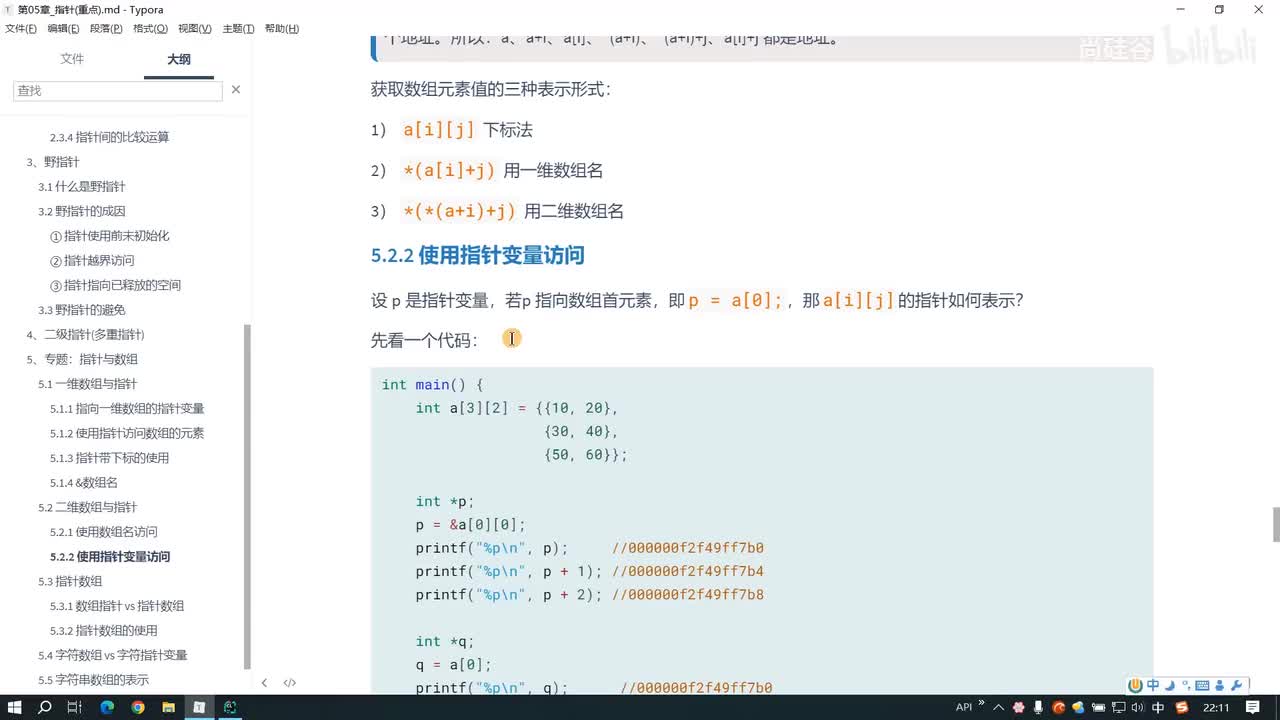1280x720 pixels.
Task: Go to 5.1.3 指针带下标的使用
Action: [x=110, y=458]
